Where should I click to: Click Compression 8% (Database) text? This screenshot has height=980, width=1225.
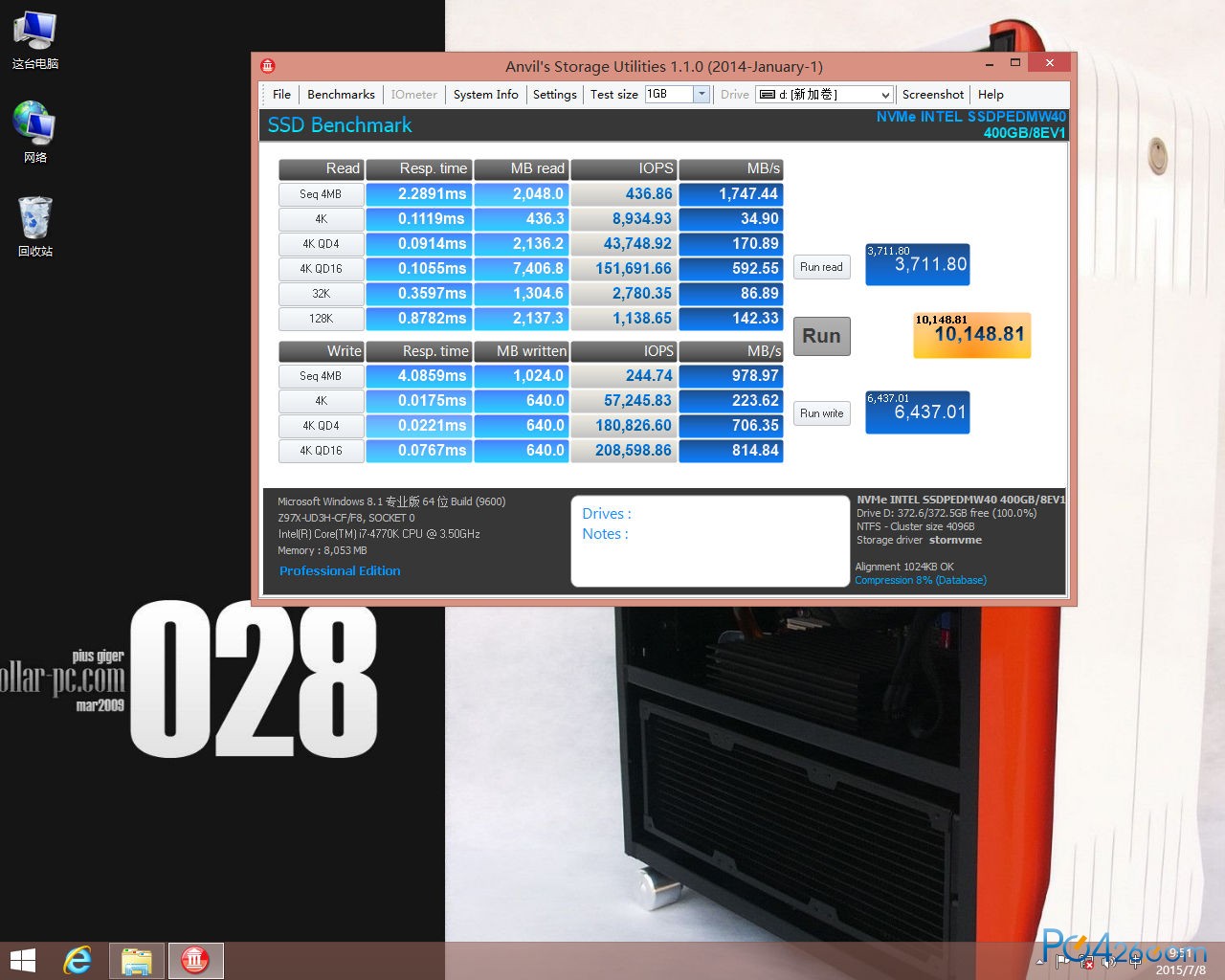pos(921,580)
